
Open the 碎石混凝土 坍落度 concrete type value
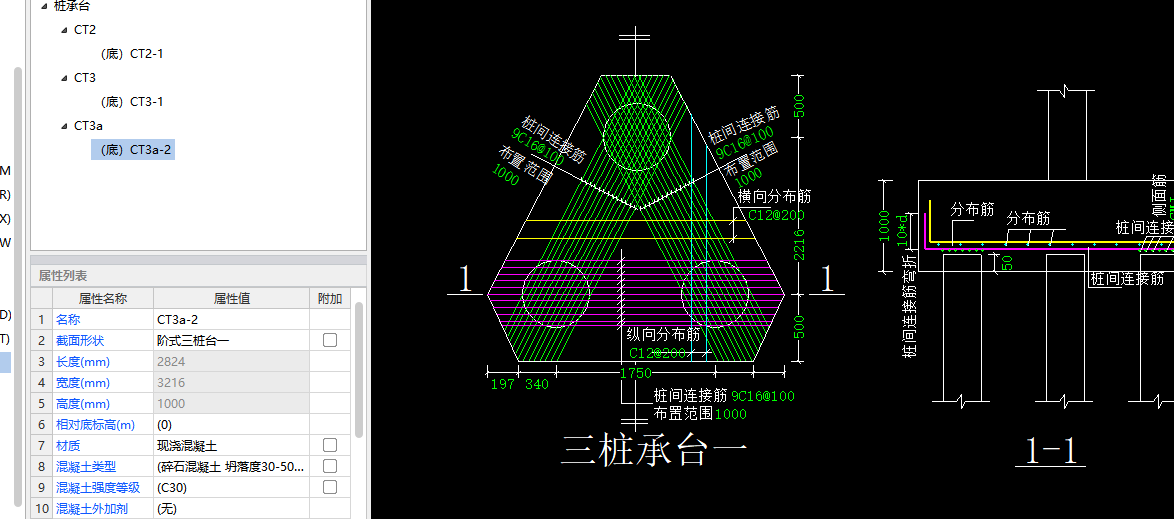tap(231, 467)
